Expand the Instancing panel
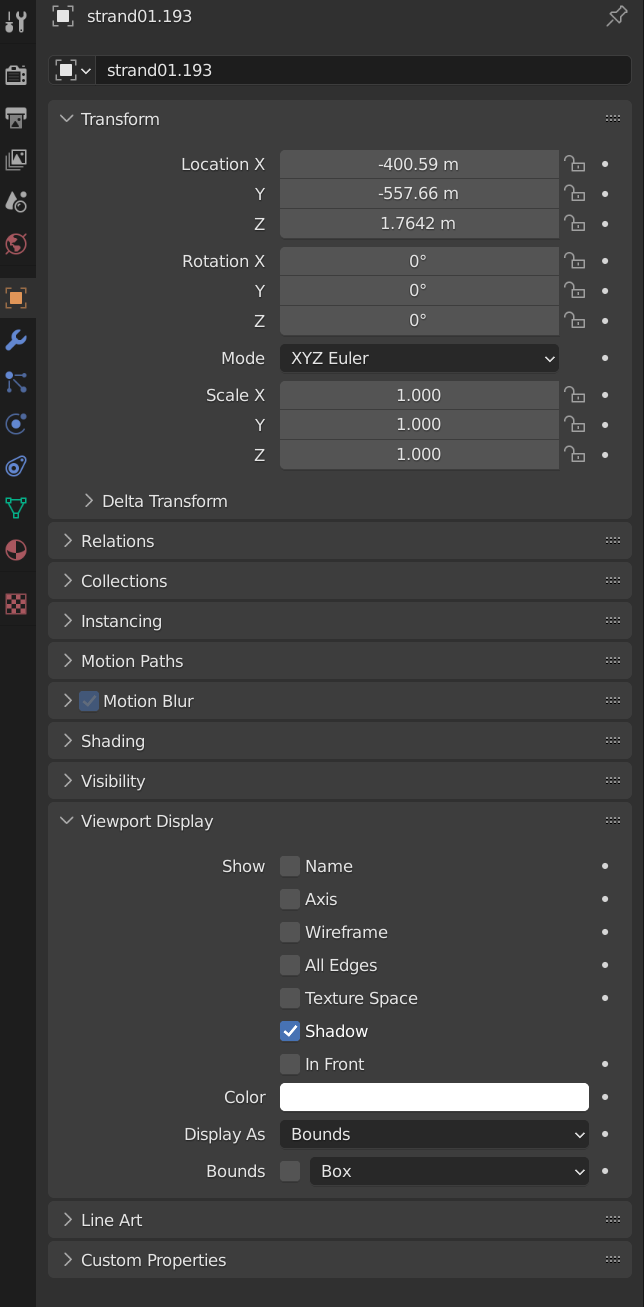Image resolution: width=644 pixels, height=1307 pixels. tap(67, 621)
